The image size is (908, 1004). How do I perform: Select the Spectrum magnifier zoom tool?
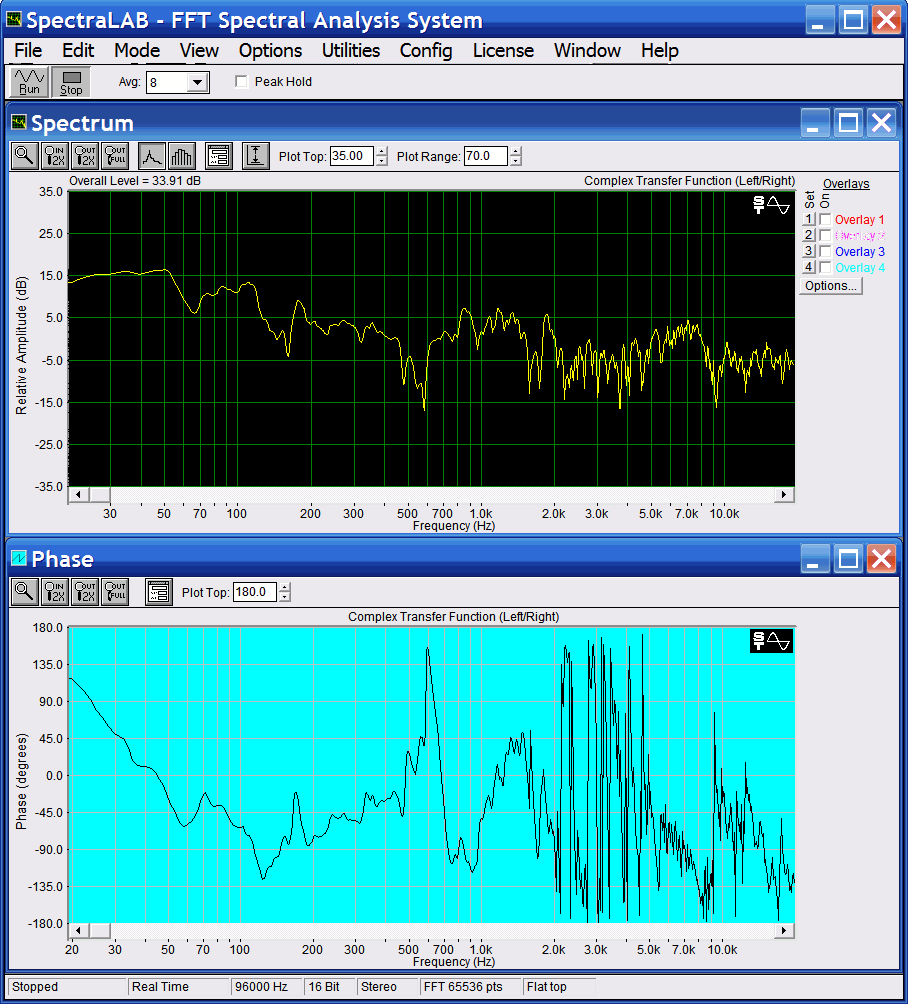(24, 156)
